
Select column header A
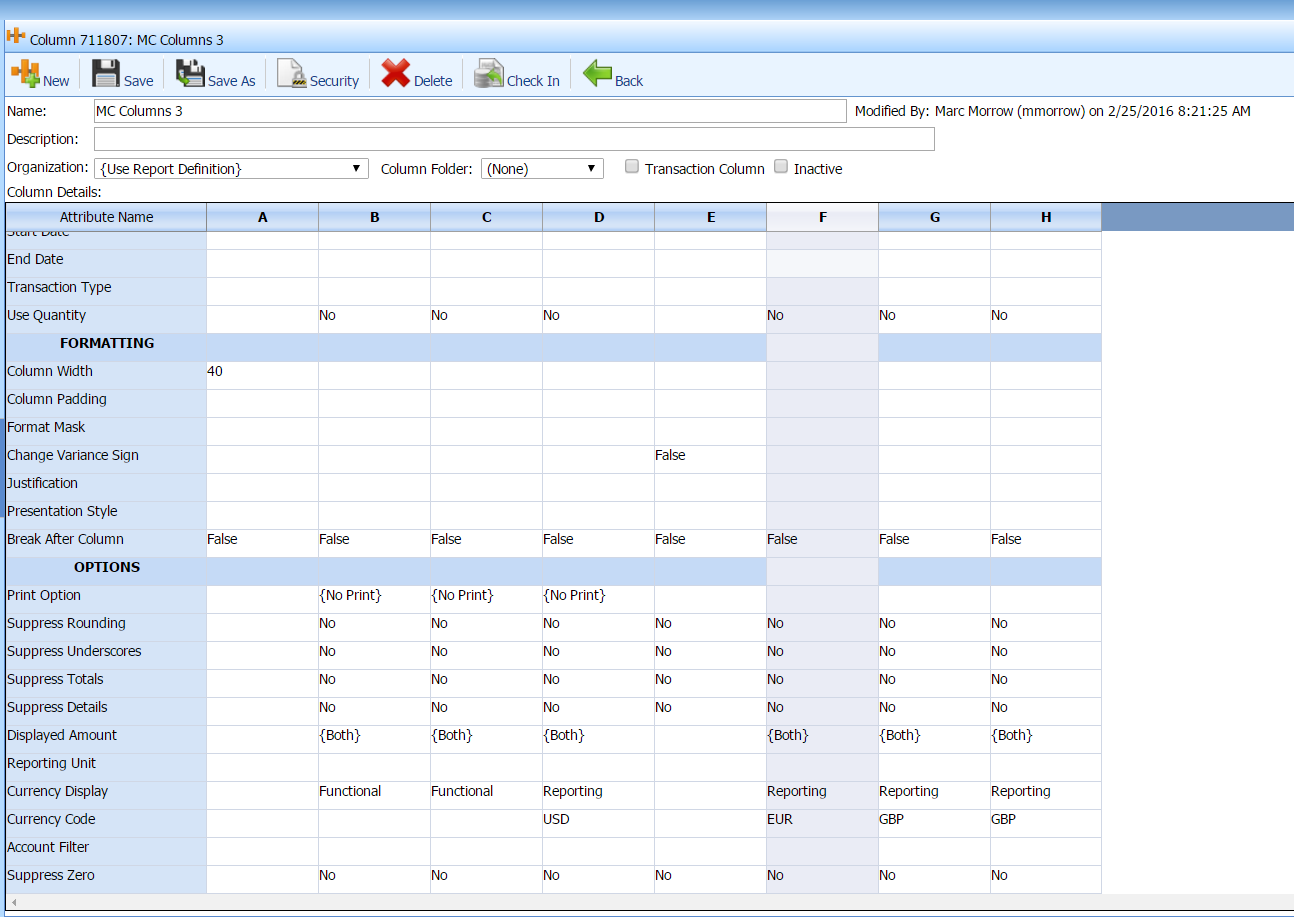point(263,217)
